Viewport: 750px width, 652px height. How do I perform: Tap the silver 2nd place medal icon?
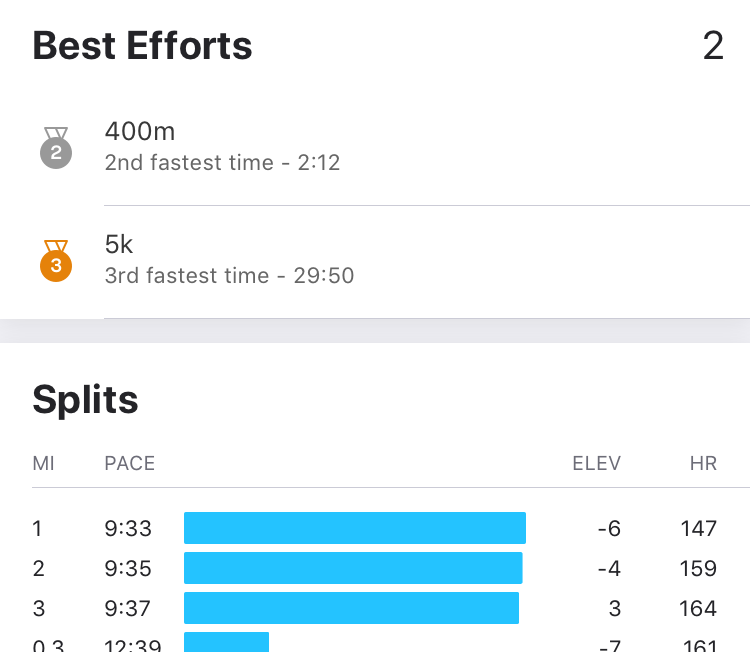click(x=56, y=148)
